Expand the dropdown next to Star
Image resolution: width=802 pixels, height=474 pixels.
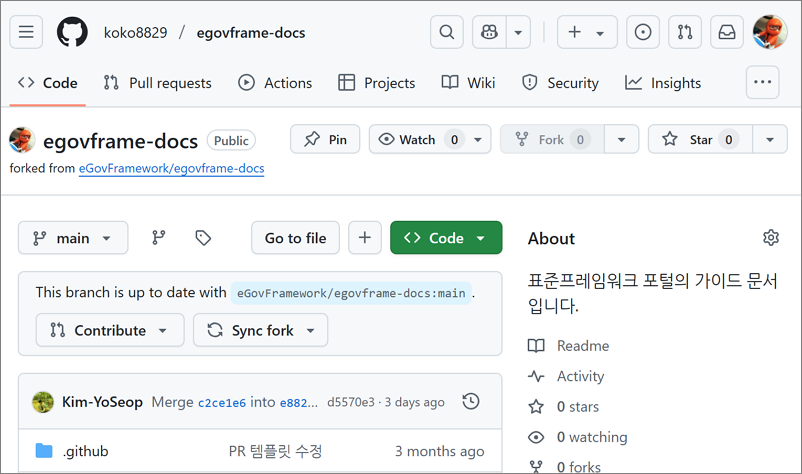770,139
